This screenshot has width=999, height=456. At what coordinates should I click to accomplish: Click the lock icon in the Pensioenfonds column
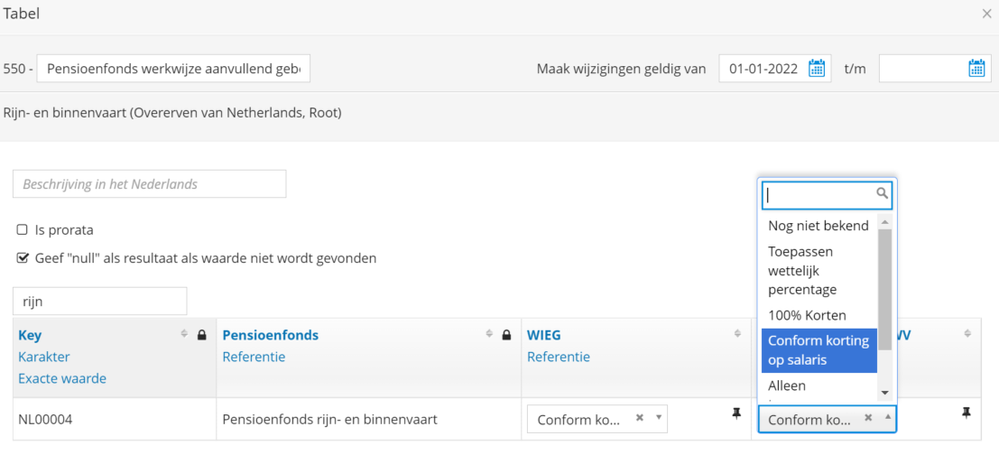[506, 335]
